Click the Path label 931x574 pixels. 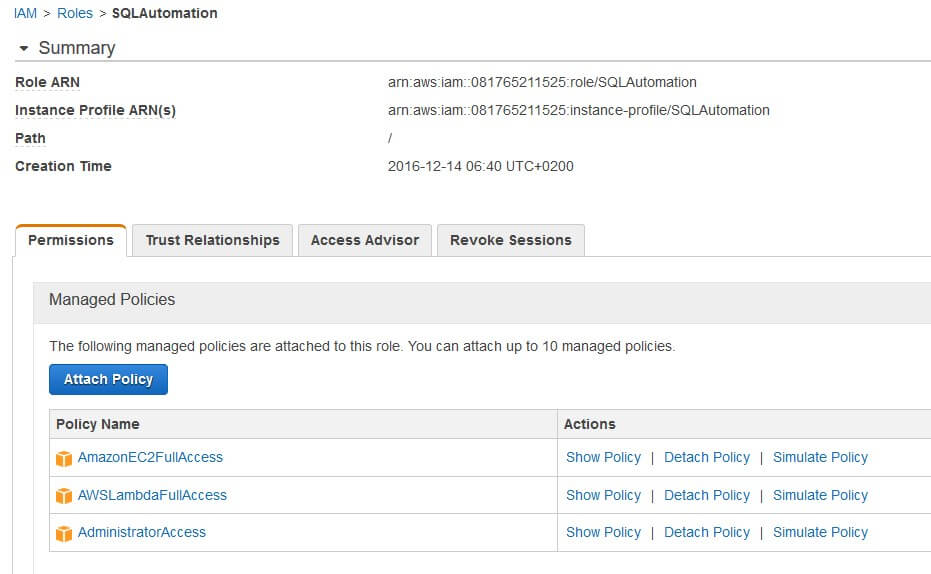point(30,138)
